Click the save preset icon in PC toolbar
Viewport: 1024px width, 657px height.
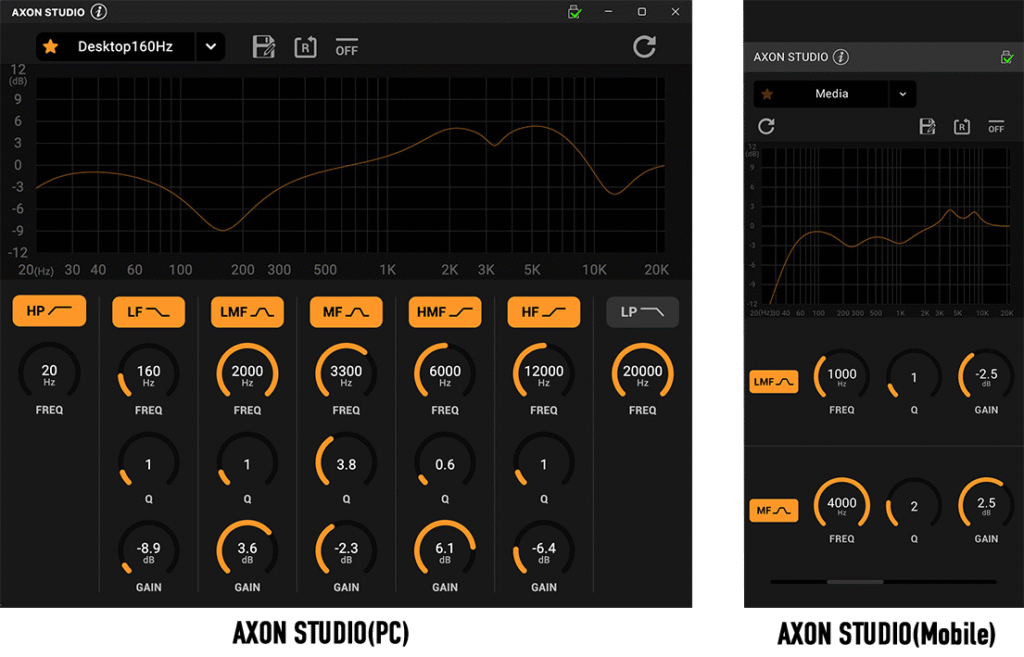[x=264, y=47]
